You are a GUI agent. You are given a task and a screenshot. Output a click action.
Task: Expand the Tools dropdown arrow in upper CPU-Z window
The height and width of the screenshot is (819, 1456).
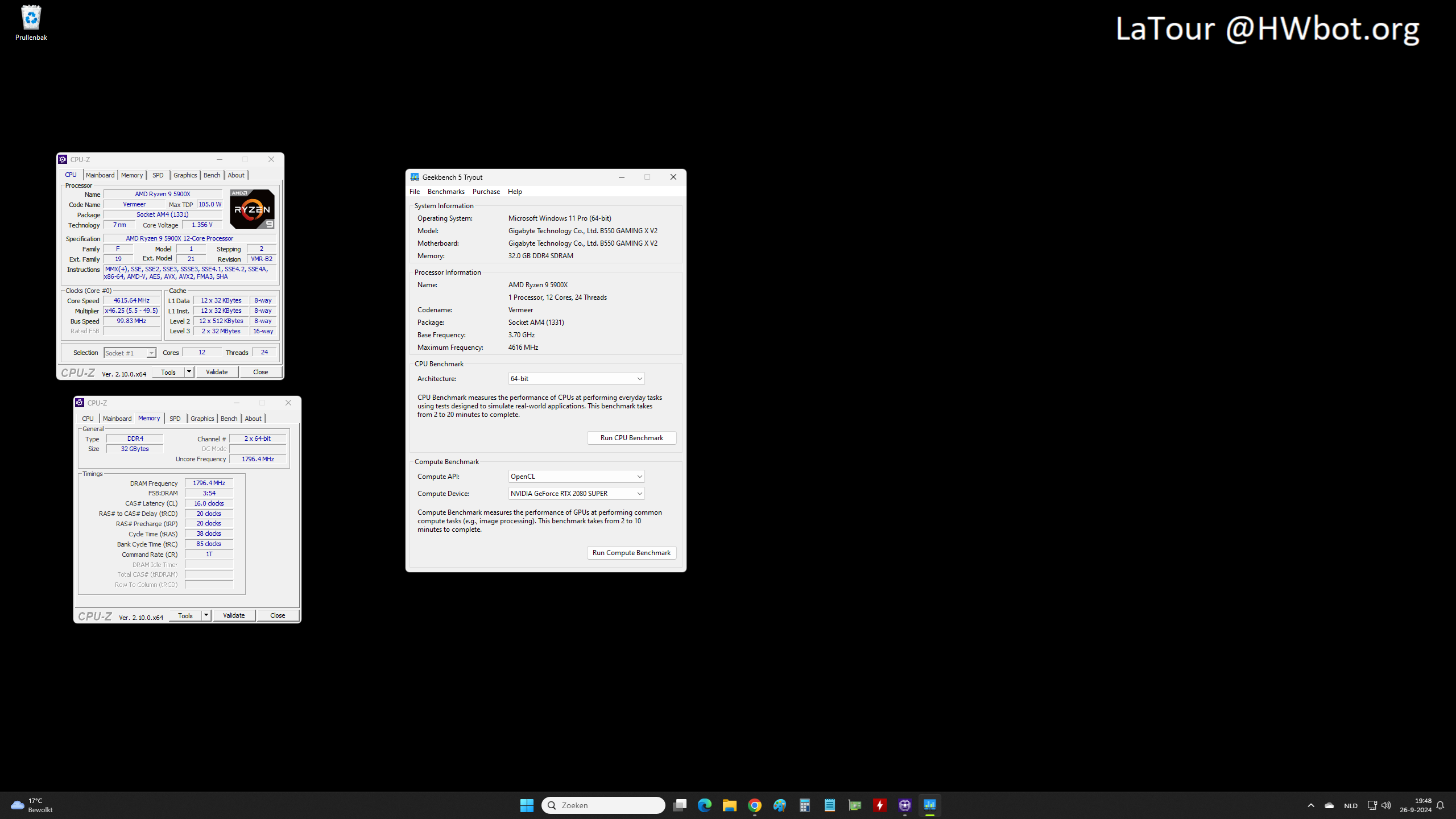click(189, 372)
